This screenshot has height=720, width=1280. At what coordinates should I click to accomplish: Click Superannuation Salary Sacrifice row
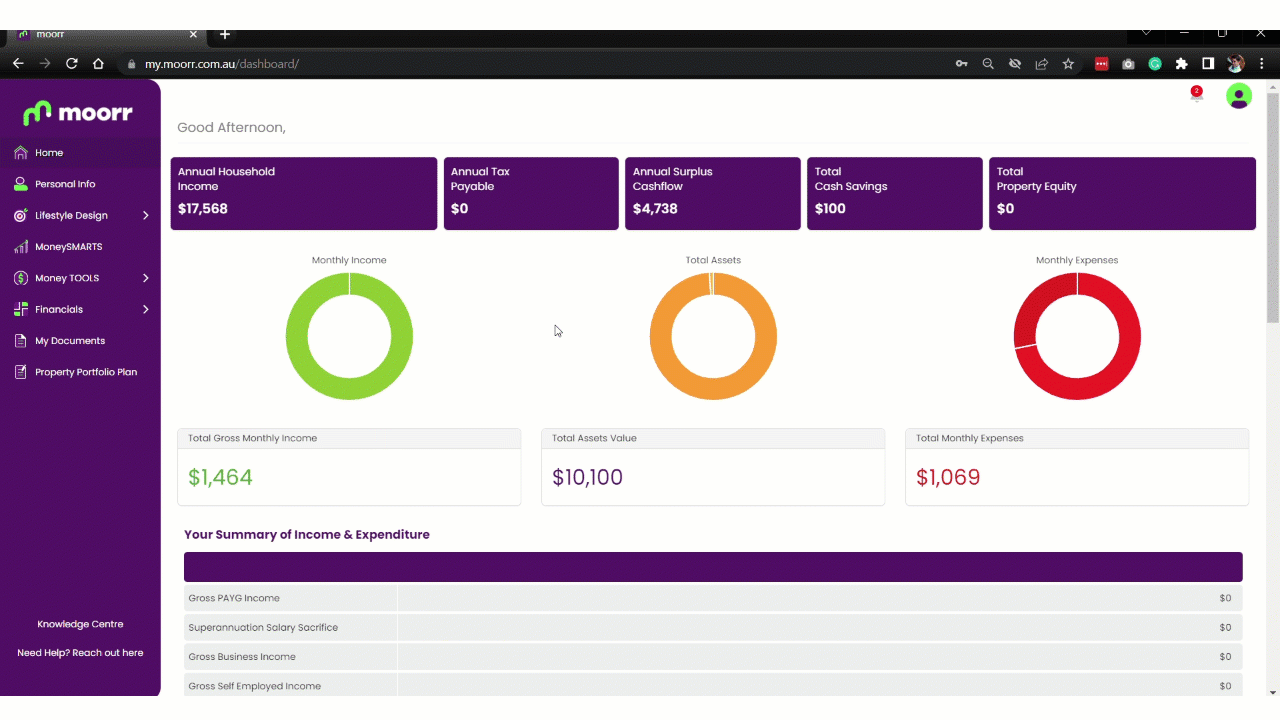713,627
